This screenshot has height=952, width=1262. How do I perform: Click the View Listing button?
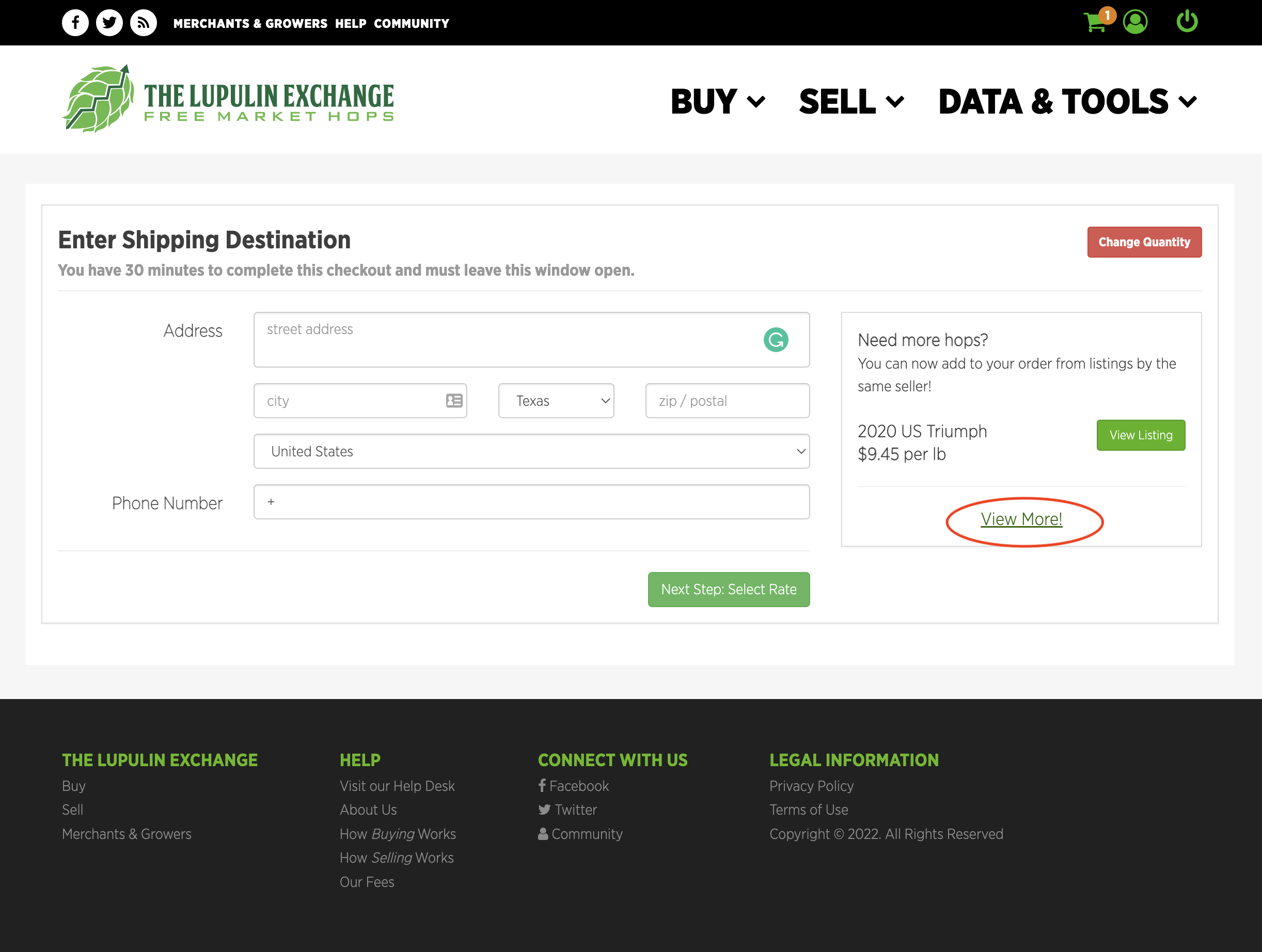pos(1141,435)
